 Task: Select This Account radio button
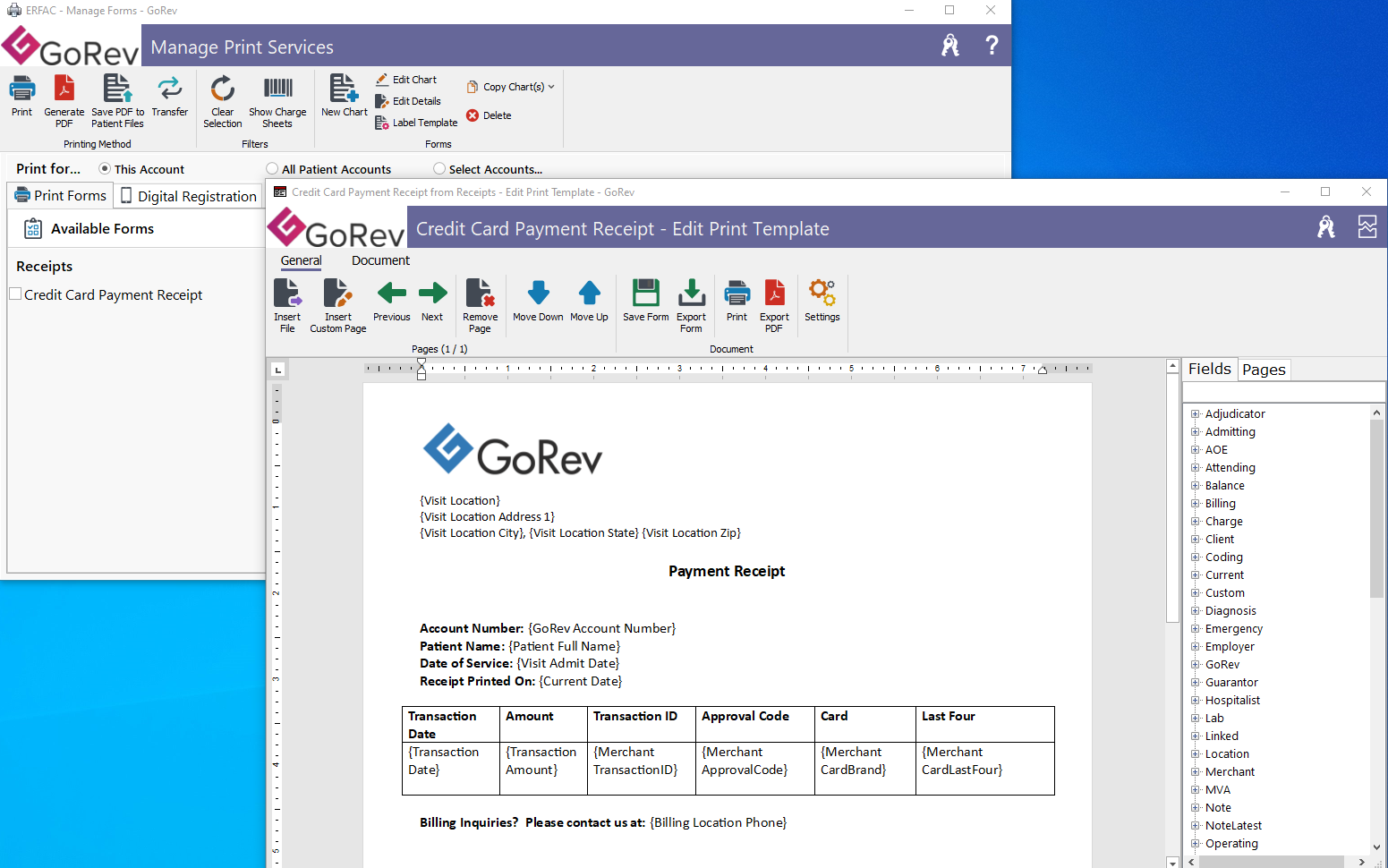(x=105, y=168)
